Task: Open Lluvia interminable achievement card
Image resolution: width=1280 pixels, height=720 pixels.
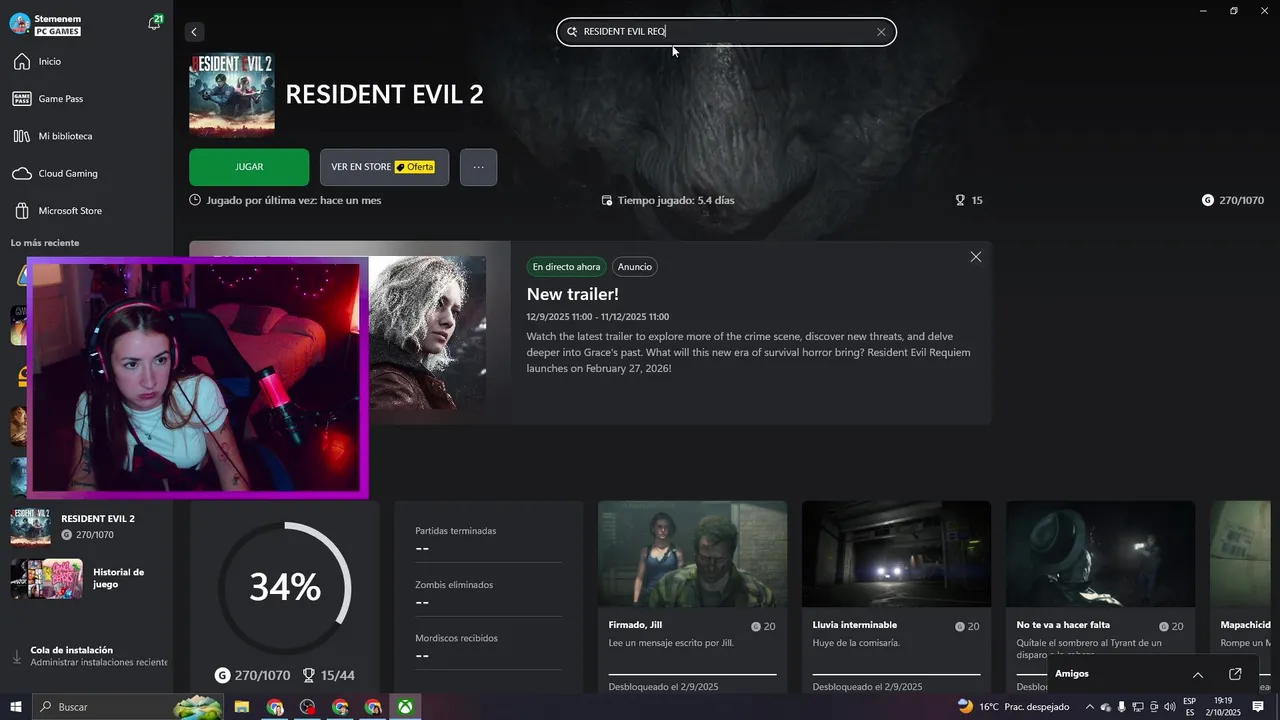Action: click(896, 596)
